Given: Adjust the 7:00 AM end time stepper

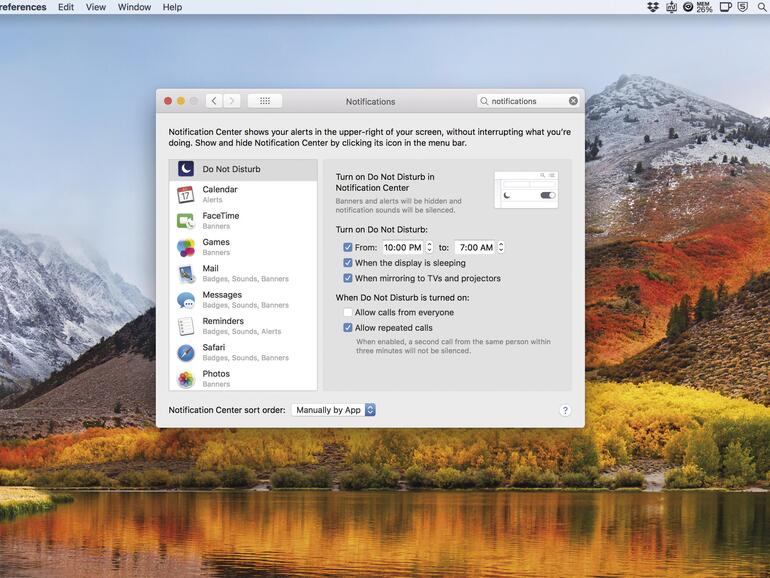Looking at the screenshot, I should pyautogui.click(x=501, y=247).
